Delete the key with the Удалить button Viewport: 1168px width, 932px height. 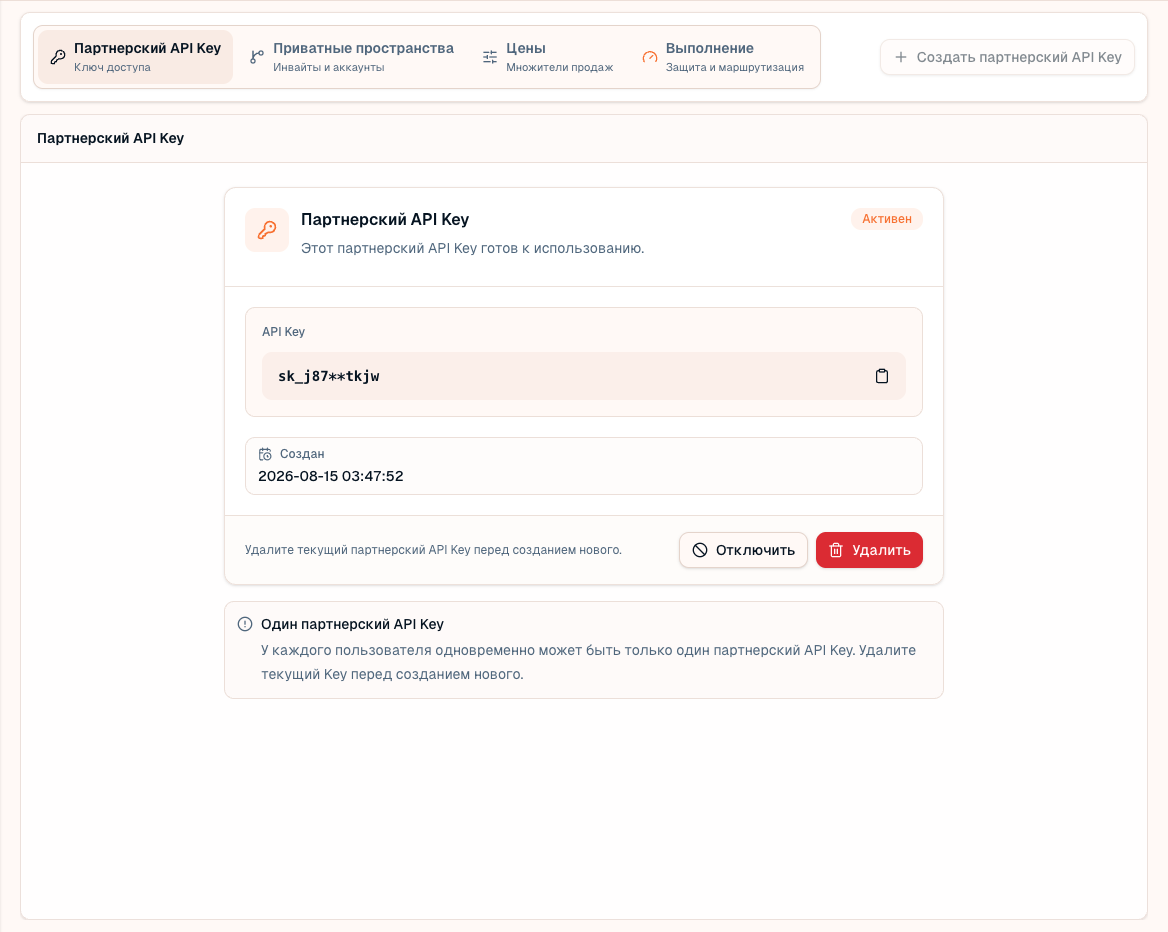(x=869, y=550)
